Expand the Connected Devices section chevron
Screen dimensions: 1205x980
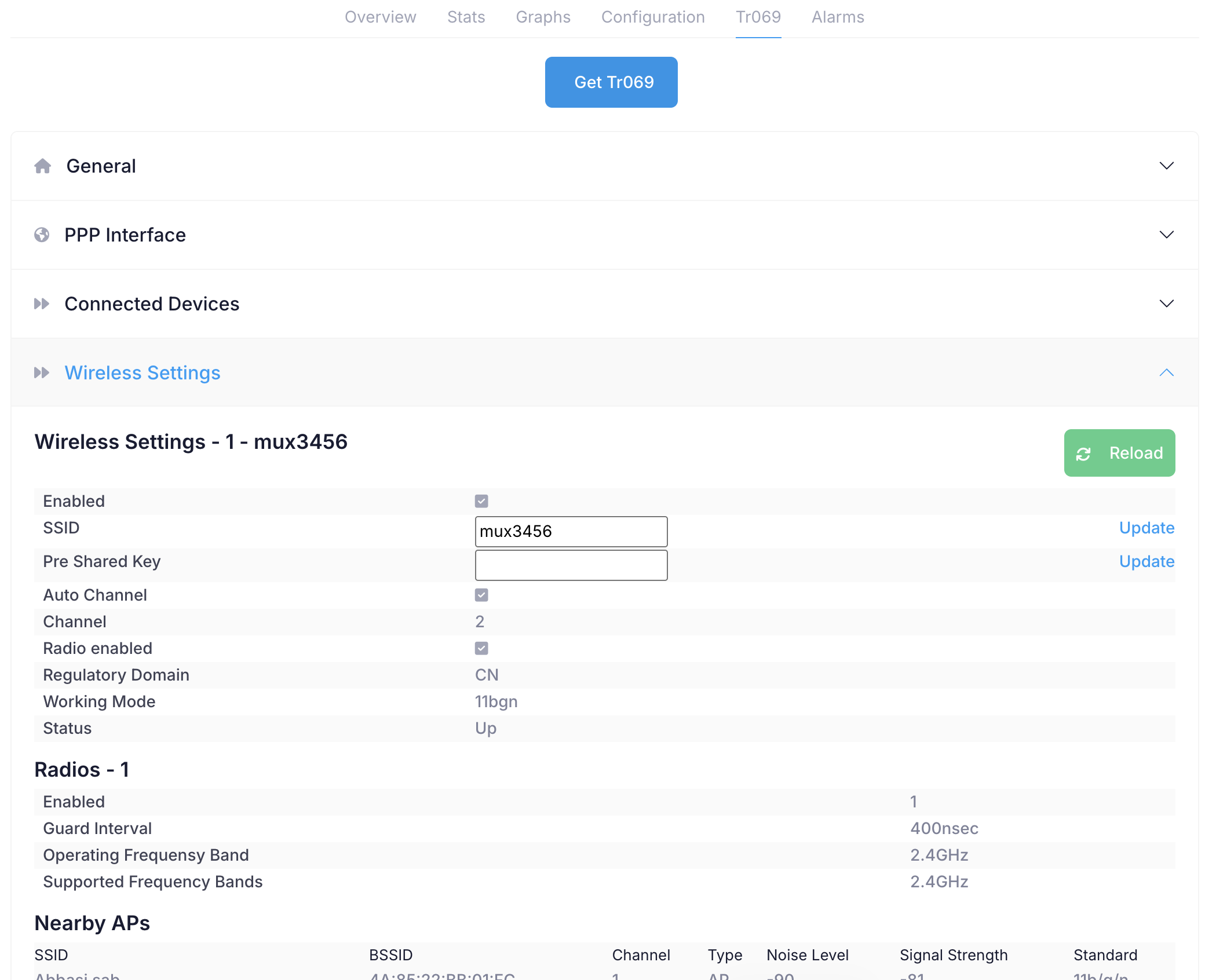[x=1166, y=303]
